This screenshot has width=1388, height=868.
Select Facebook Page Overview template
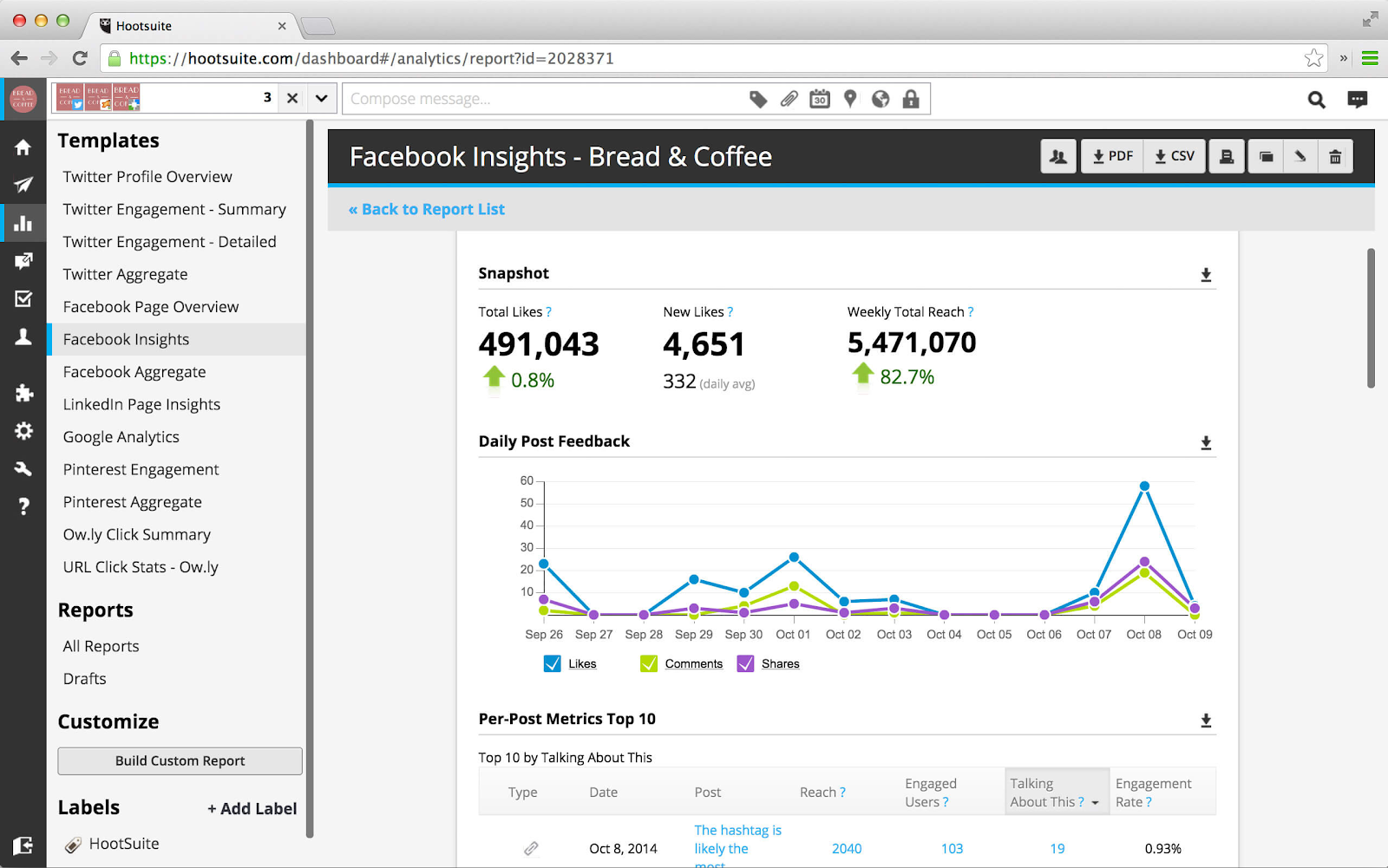(150, 307)
